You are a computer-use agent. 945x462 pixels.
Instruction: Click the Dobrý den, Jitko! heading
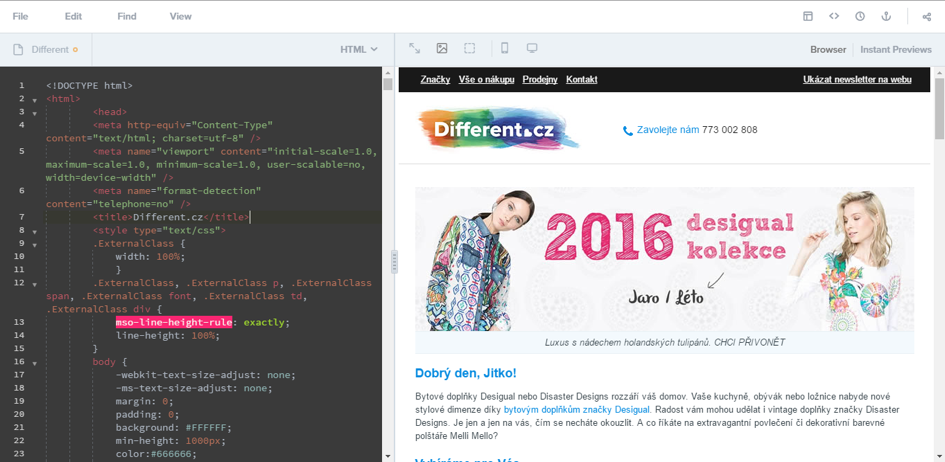click(466, 373)
